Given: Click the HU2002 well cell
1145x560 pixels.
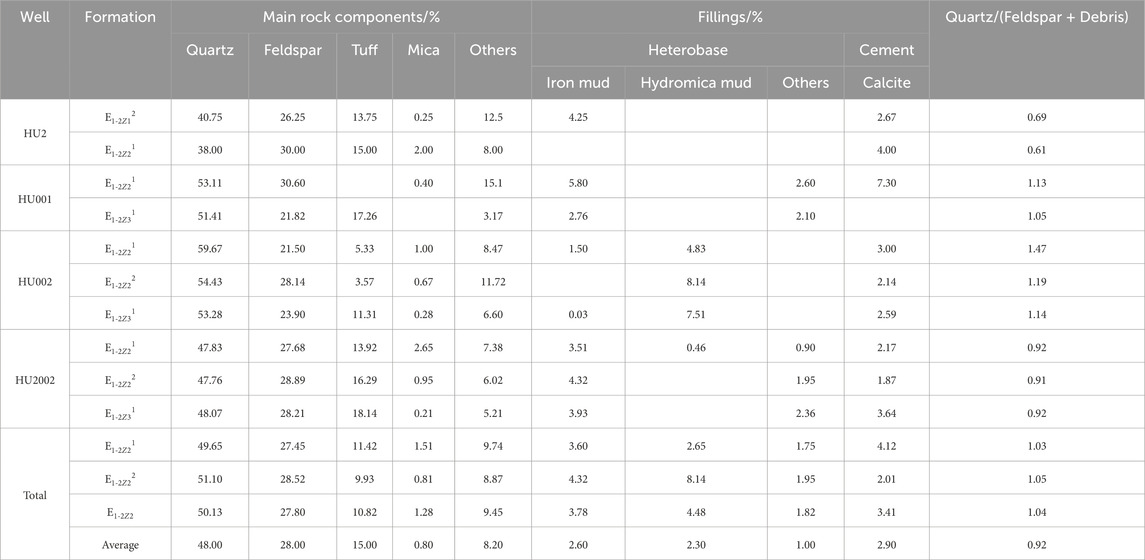Looking at the screenshot, I should click(34, 380).
